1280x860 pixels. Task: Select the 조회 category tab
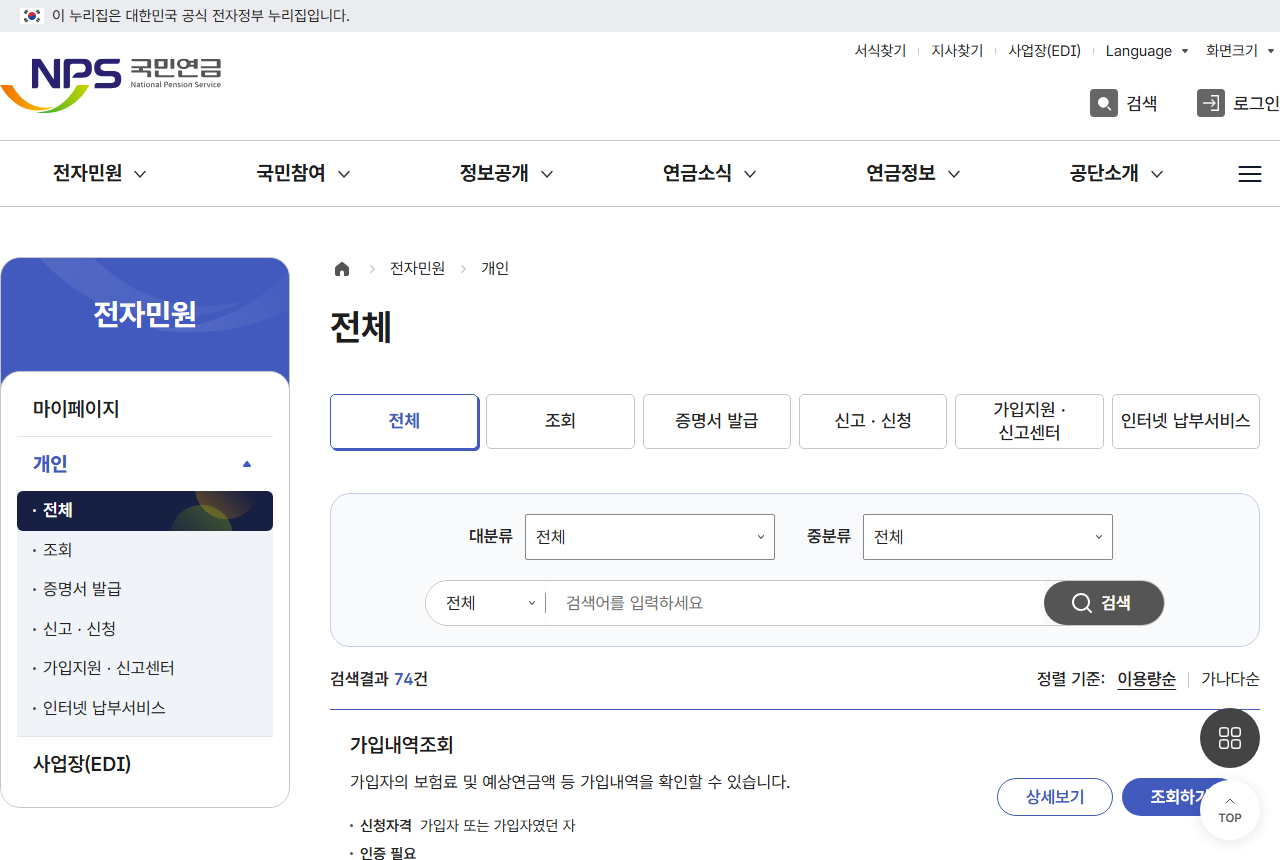point(560,421)
